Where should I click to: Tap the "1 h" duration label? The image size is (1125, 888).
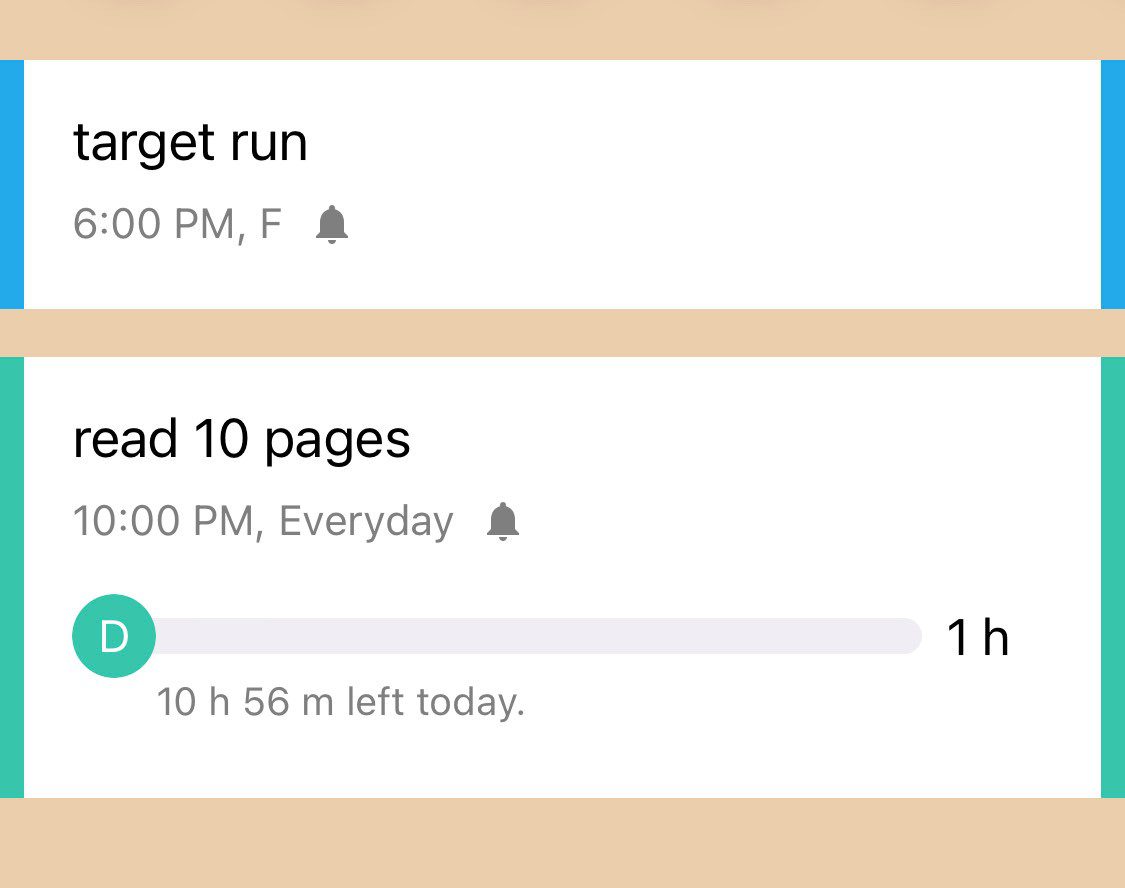pyautogui.click(x=977, y=638)
